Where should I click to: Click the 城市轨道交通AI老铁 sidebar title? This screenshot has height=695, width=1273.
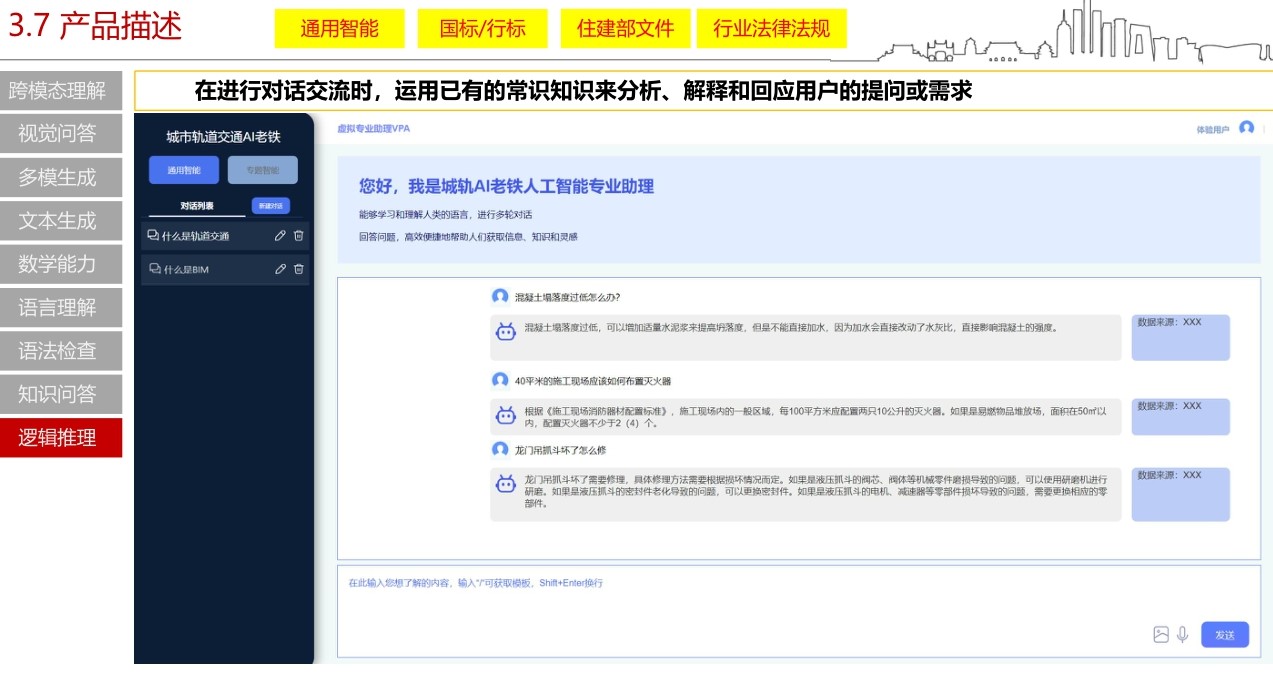pos(224,137)
